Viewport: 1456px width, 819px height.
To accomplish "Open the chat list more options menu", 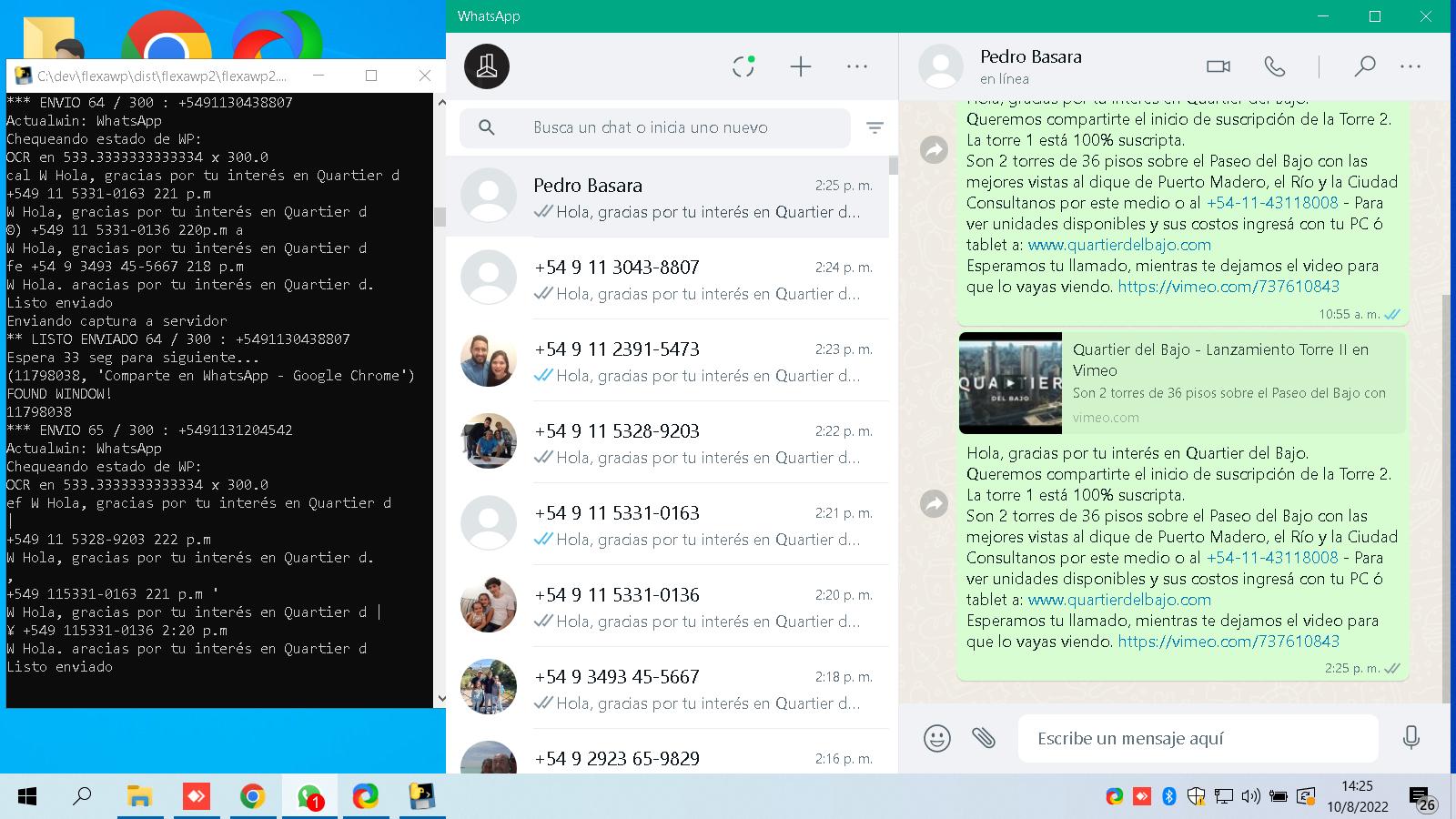I will (x=857, y=66).
